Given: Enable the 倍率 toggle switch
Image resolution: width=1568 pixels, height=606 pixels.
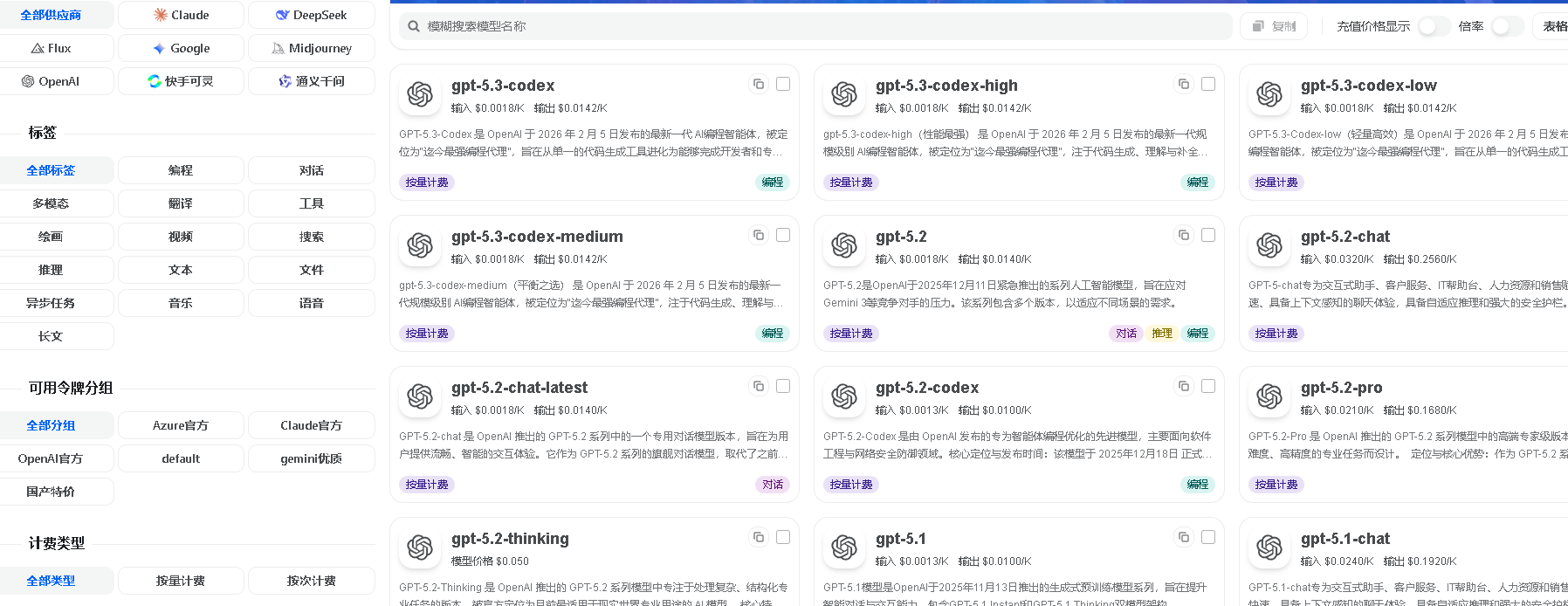Looking at the screenshot, I should (x=1506, y=26).
